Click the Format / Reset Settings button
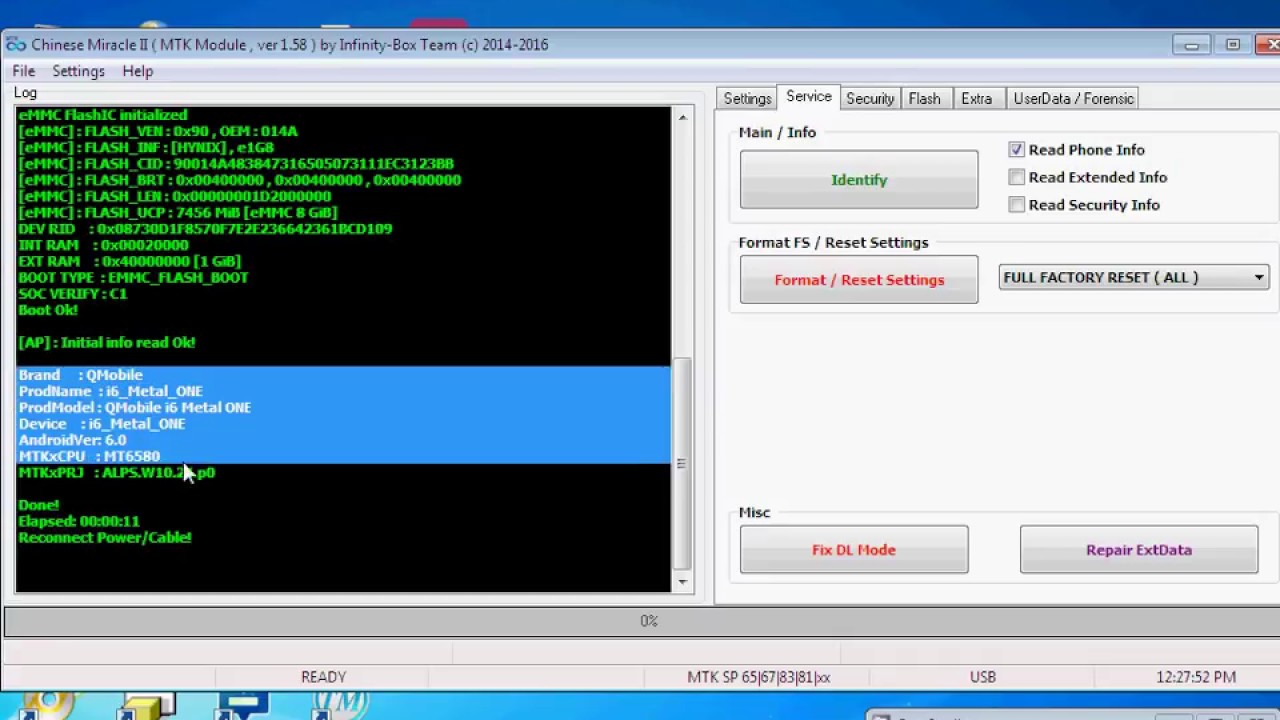 tap(859, 280)
